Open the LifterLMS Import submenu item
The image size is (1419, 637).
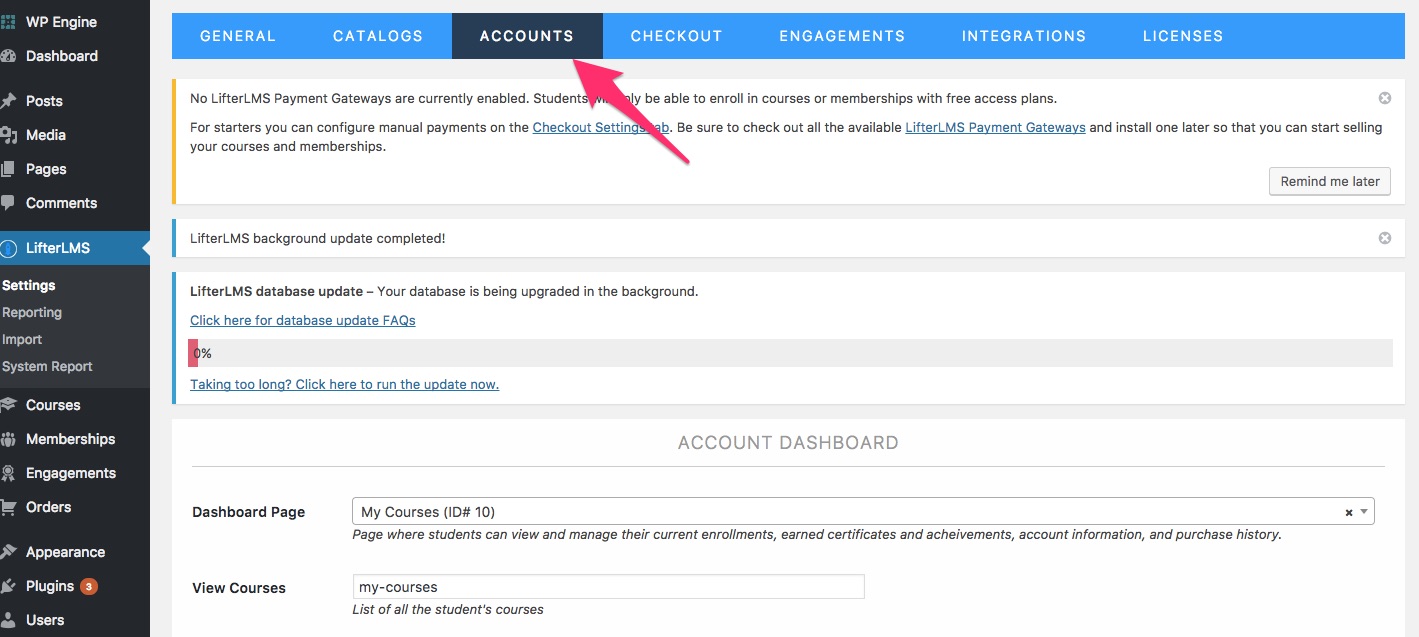22,339
